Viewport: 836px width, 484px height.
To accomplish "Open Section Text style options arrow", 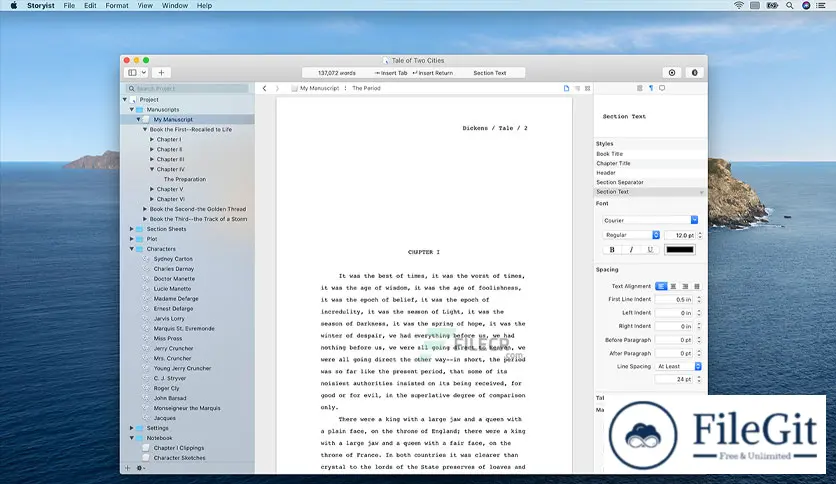I will pyautogui.click(x=702, y=192).
